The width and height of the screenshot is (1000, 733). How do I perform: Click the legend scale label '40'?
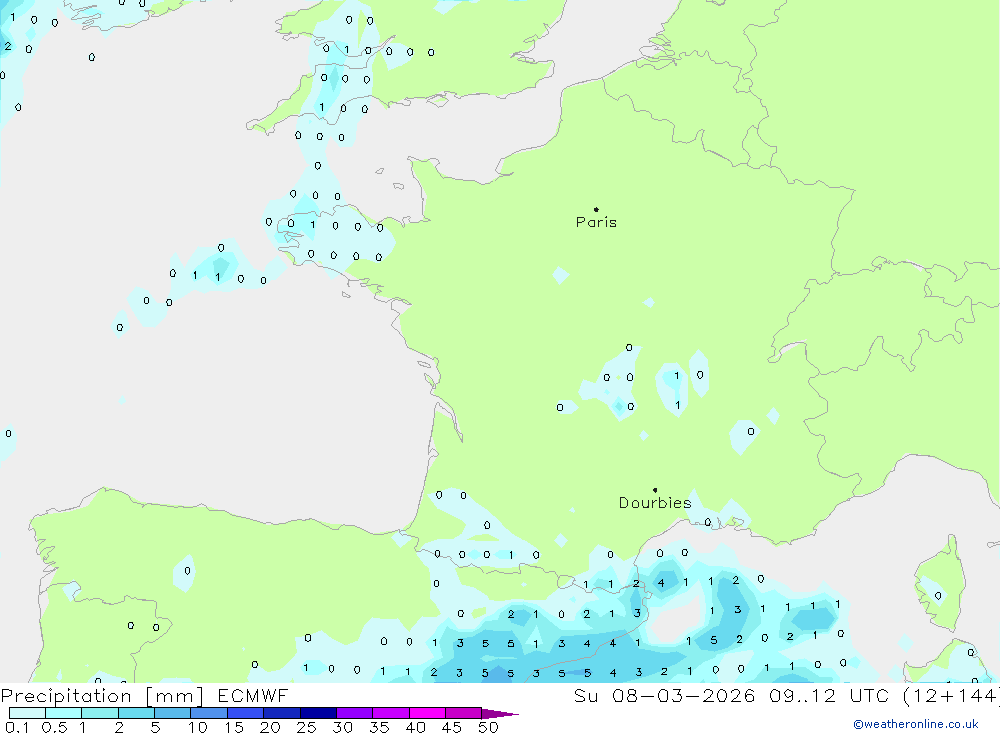[x=416, y=727]
